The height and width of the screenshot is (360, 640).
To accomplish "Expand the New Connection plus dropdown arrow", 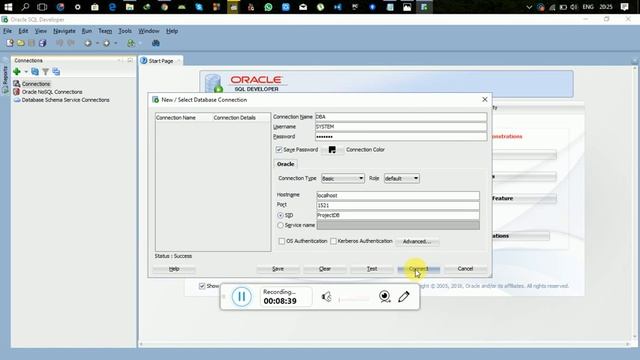I will (x=26, y=72).
